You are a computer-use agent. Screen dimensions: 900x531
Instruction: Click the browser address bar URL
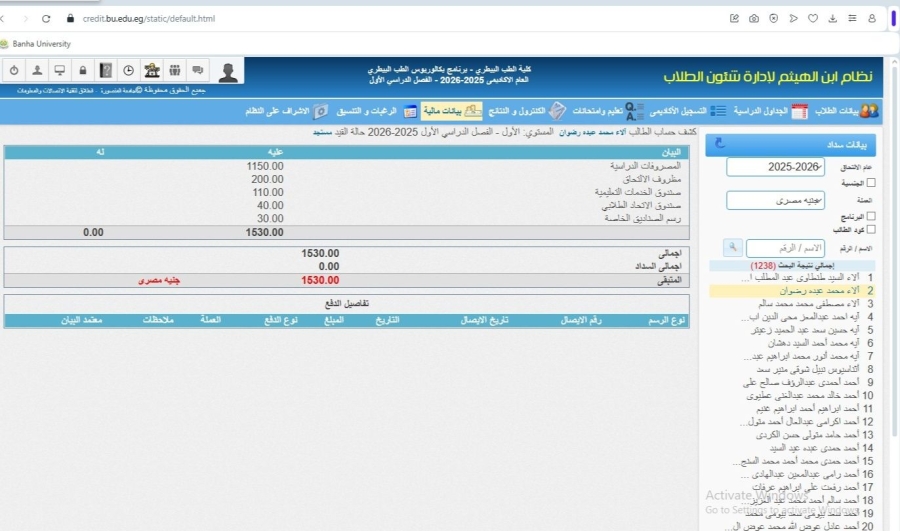149,18
